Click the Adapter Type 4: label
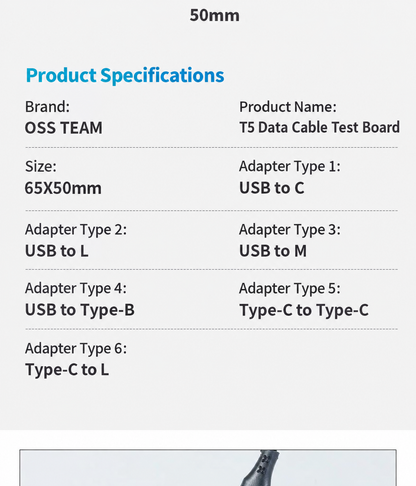The image size is (416, 486). [76, 289]
